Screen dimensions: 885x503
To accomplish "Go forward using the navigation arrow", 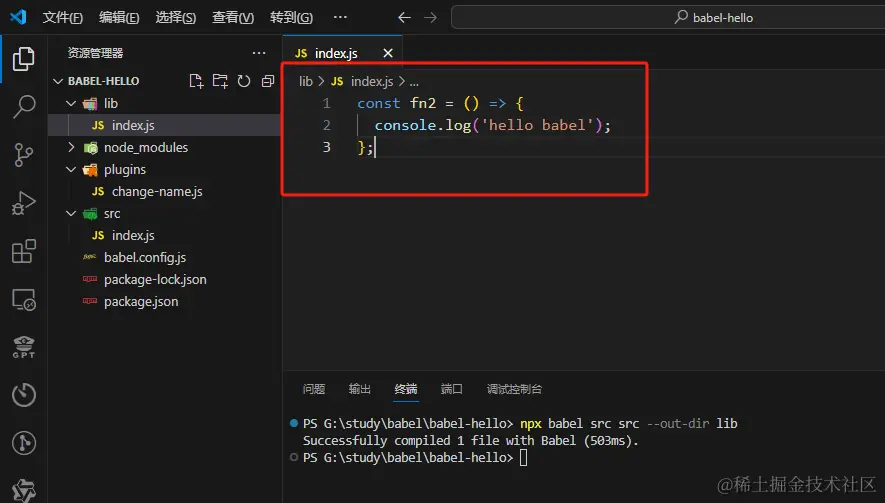I will 430,18.
